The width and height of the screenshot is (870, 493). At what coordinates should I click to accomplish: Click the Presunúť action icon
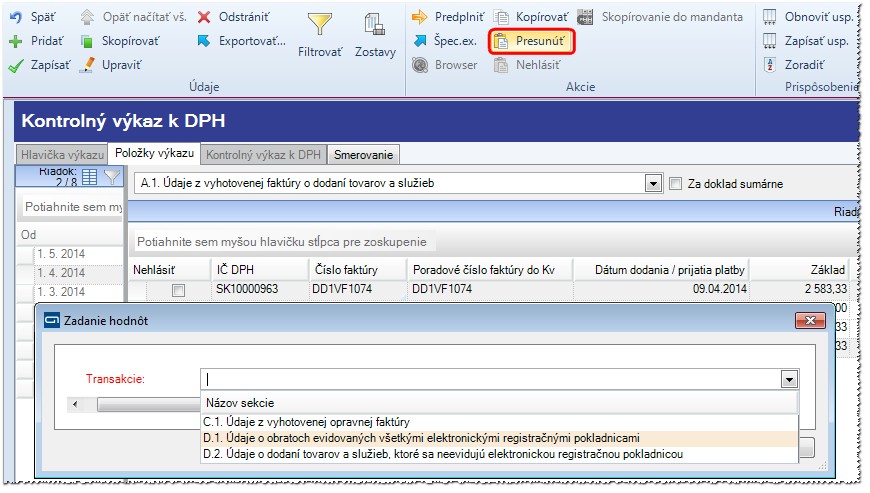coord(501,41)
